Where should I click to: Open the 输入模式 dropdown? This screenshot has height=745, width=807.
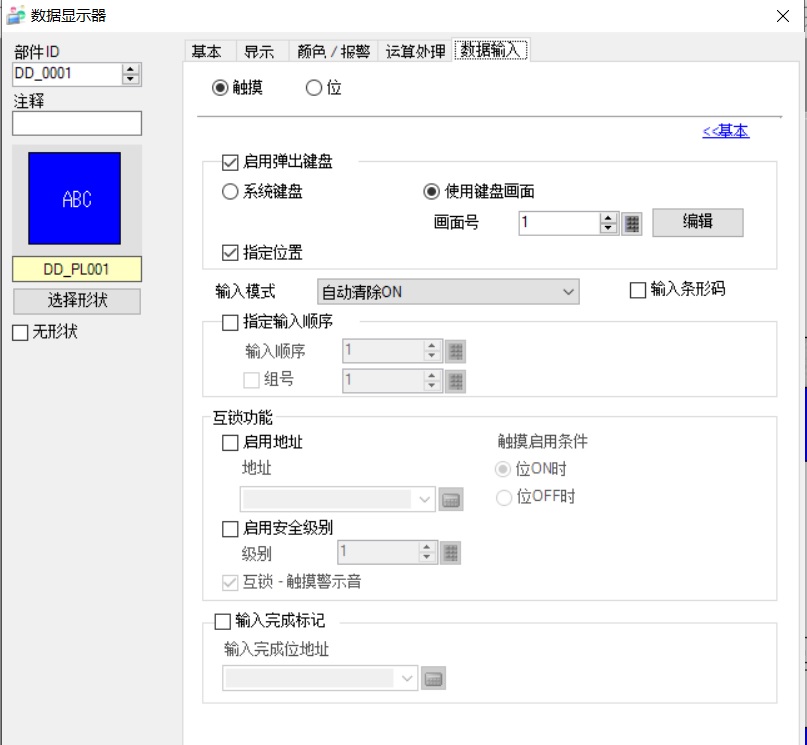(448, 292)
